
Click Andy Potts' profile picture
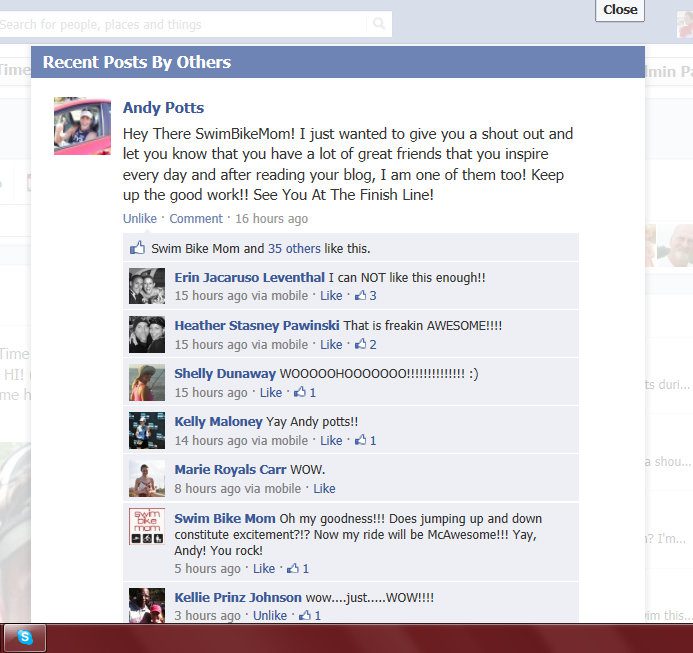click(x=82, y=126)
